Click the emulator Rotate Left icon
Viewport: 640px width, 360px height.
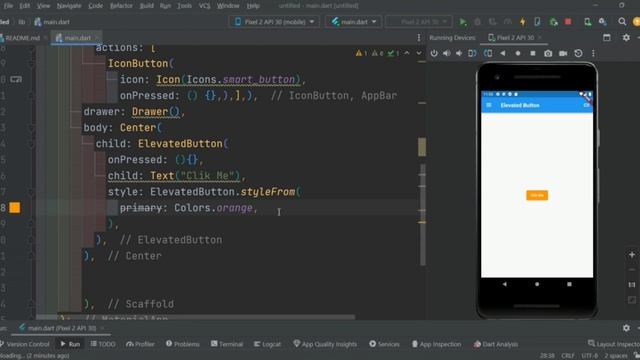472,53
